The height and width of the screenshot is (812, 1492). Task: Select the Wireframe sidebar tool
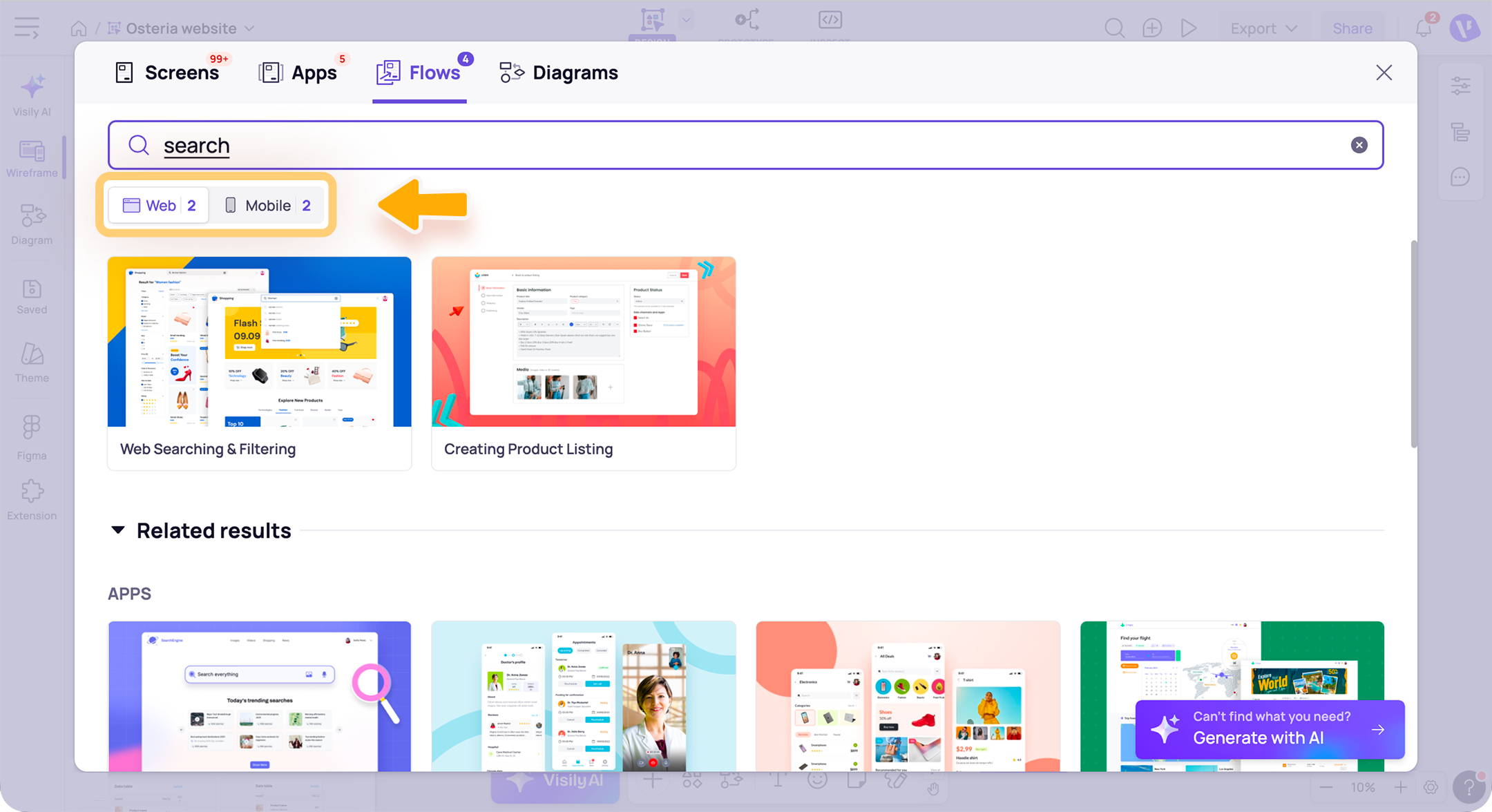coord(32,159)
